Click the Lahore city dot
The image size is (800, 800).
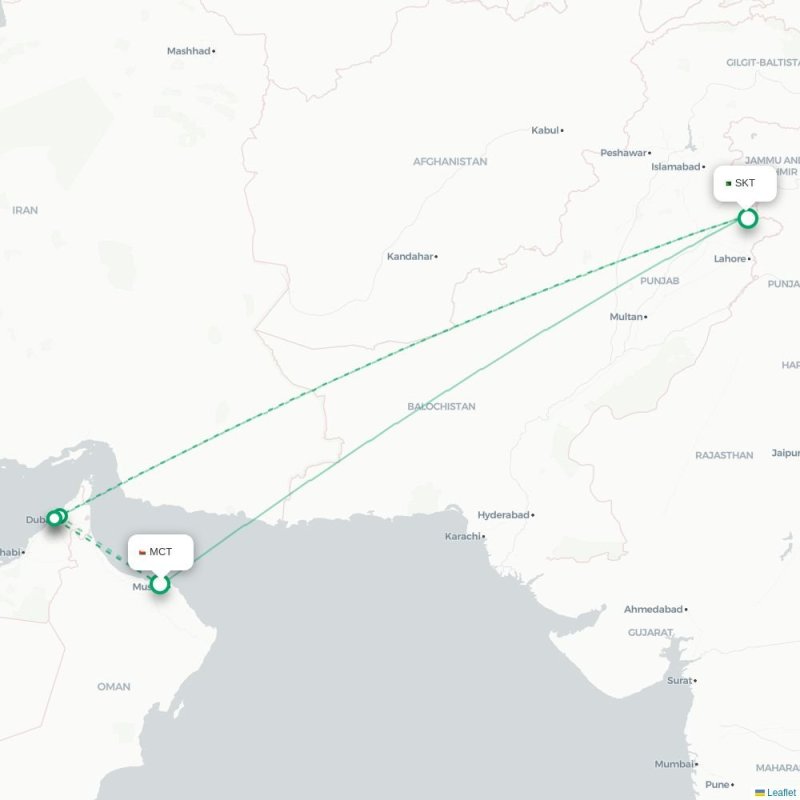749,259
